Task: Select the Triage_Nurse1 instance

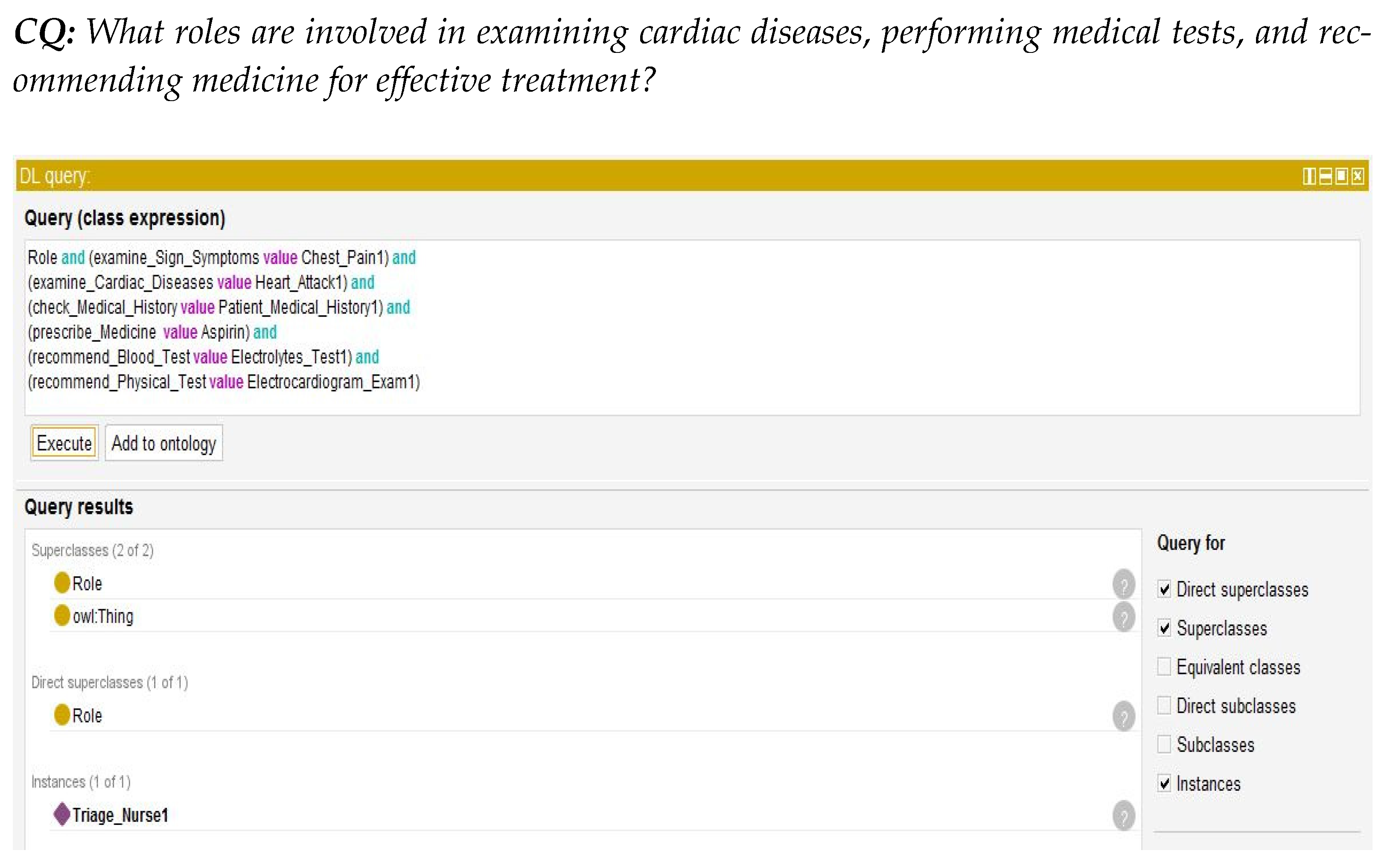Action: (120, 816)
